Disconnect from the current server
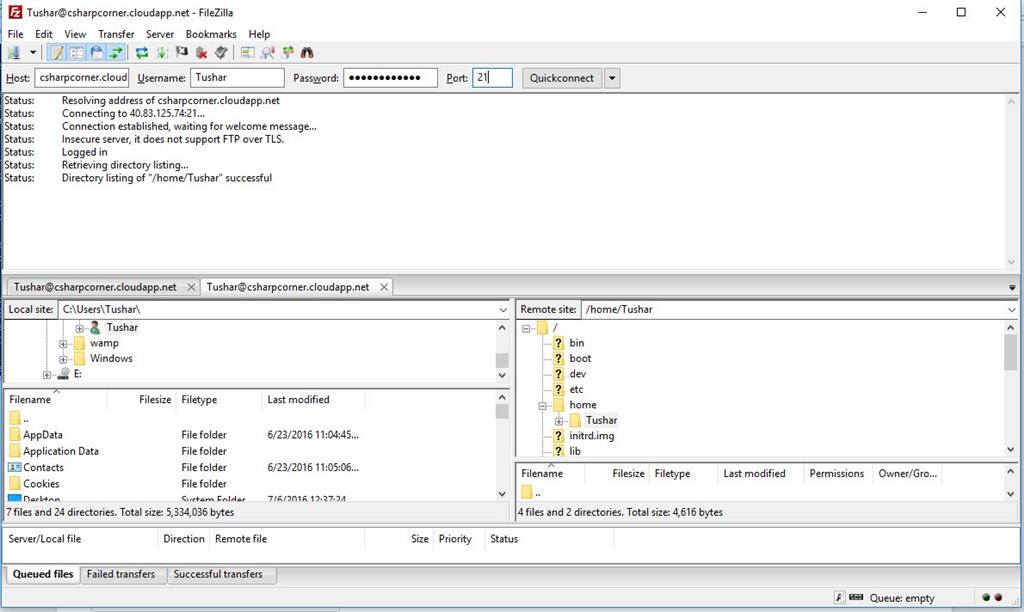Image resolution: width=1024 pixels, height=612 pixels. 202,52
